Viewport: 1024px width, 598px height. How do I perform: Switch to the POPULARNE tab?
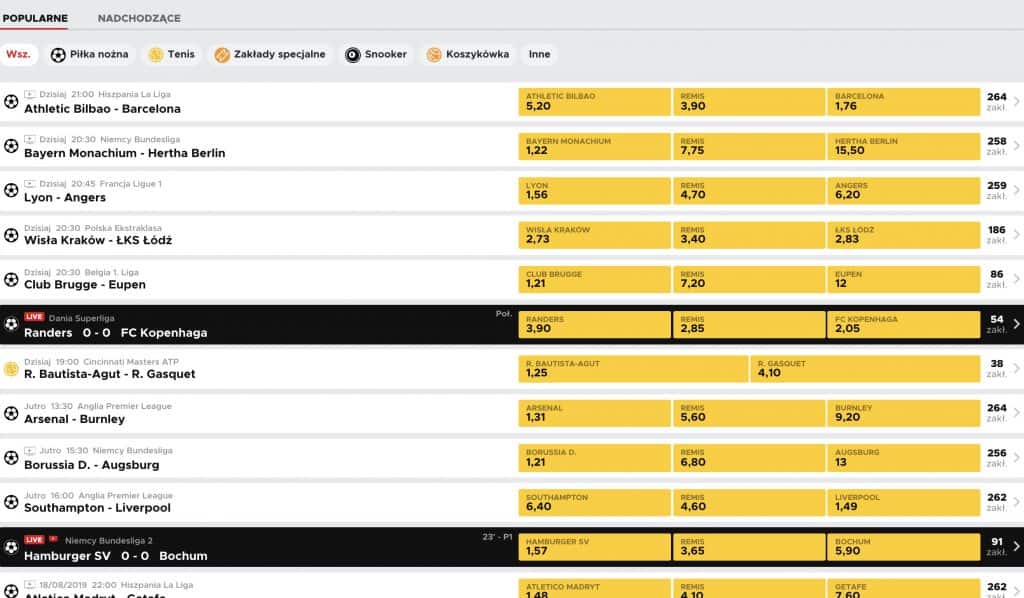click(x=35, y=18)
